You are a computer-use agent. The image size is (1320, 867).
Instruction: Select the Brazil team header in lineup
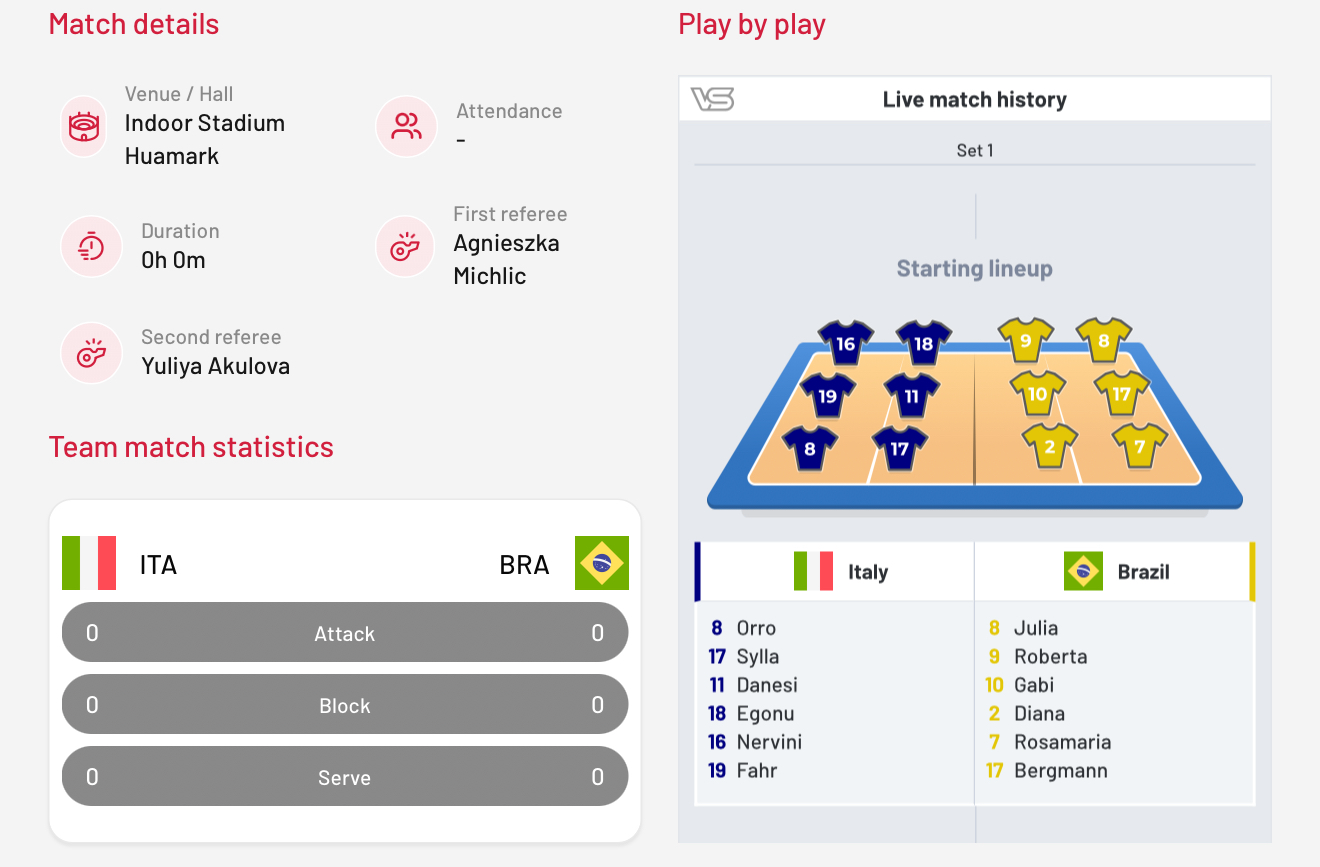(x=1115, y=572)
